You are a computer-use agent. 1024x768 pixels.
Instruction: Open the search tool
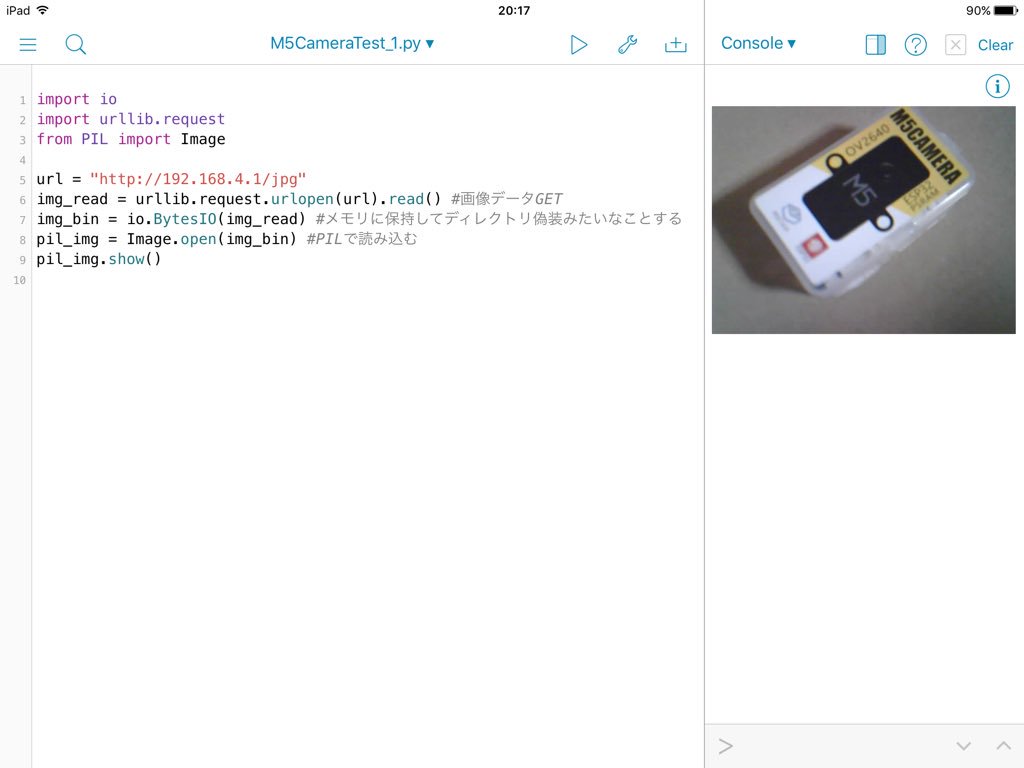75,44
